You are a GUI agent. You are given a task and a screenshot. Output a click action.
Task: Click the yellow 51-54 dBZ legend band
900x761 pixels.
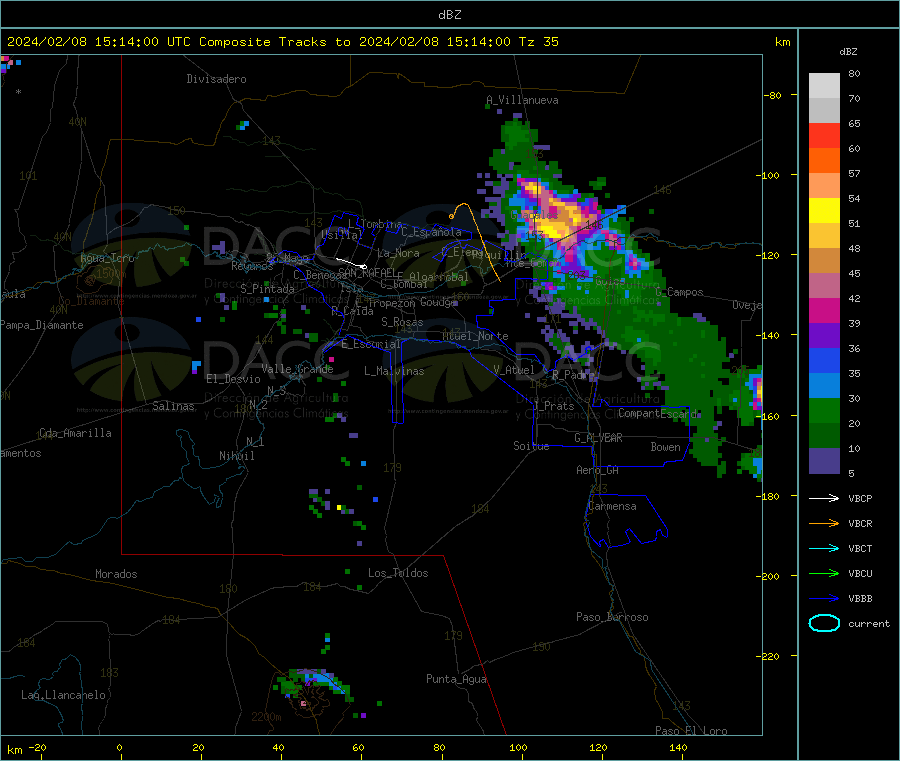[x=824, y=211]
